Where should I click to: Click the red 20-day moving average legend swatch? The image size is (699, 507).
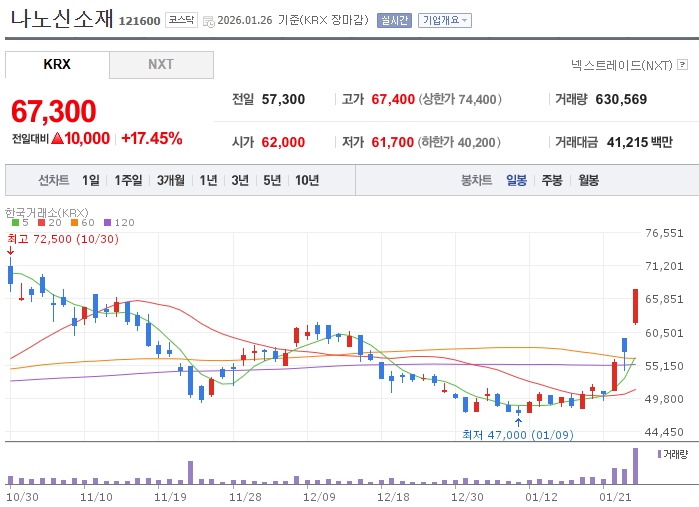click(41, 223)
